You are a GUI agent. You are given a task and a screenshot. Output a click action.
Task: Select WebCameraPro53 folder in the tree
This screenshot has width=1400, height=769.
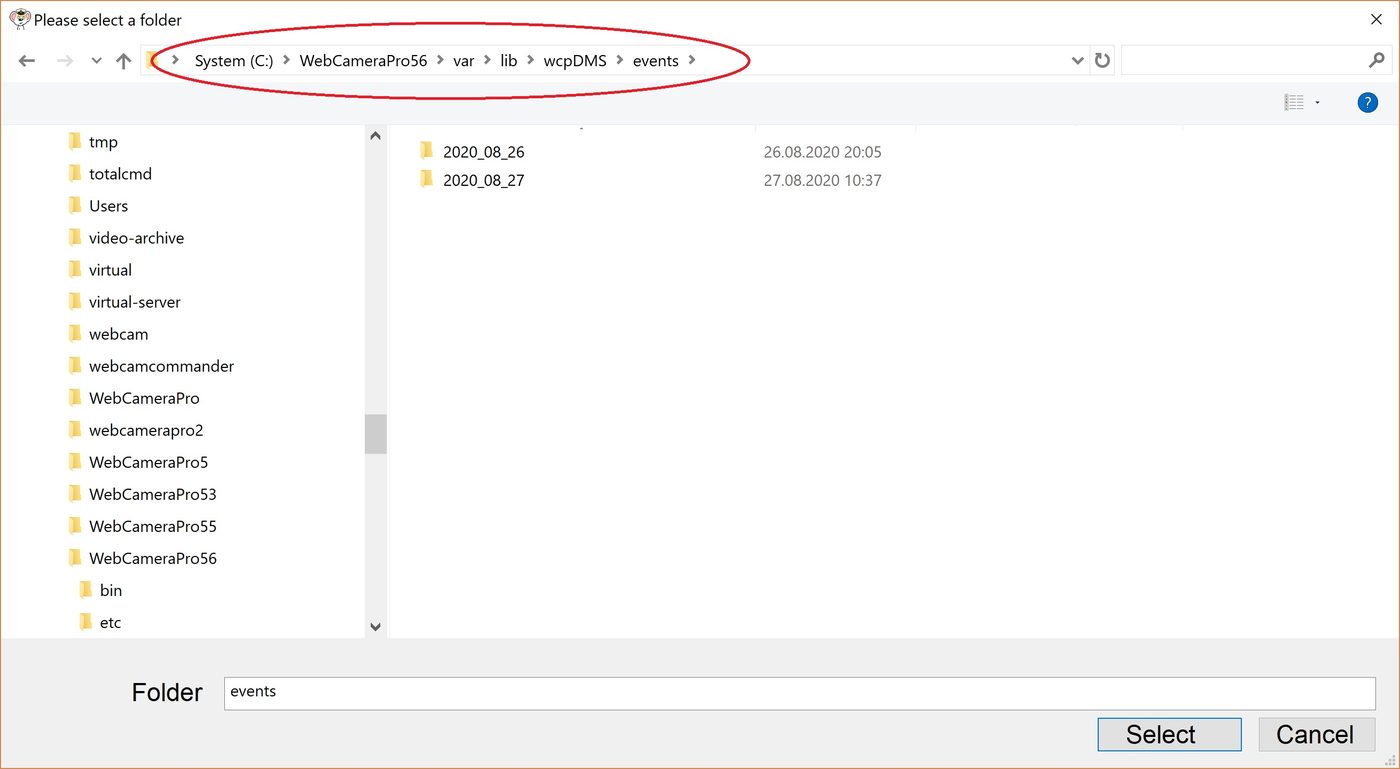(152, 494)
